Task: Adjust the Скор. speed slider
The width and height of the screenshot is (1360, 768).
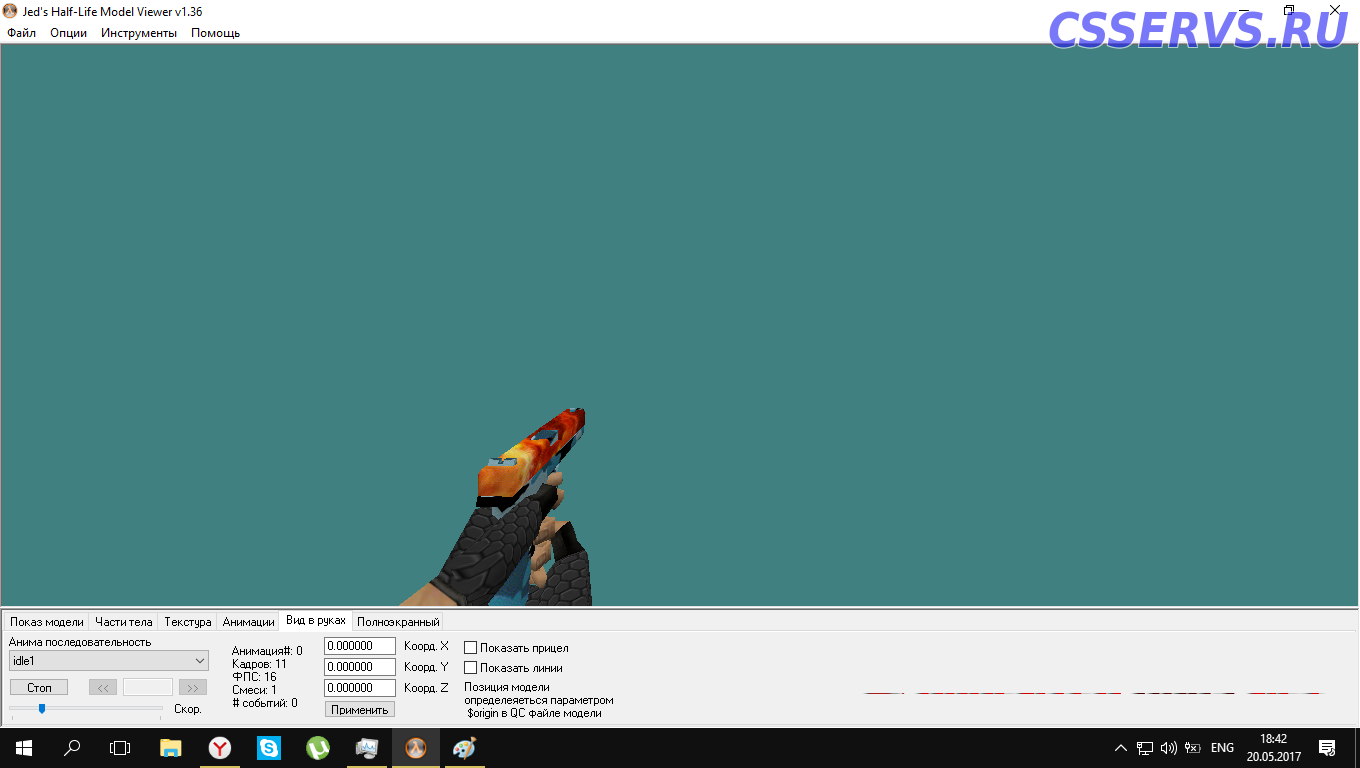Action: point(86,708)
